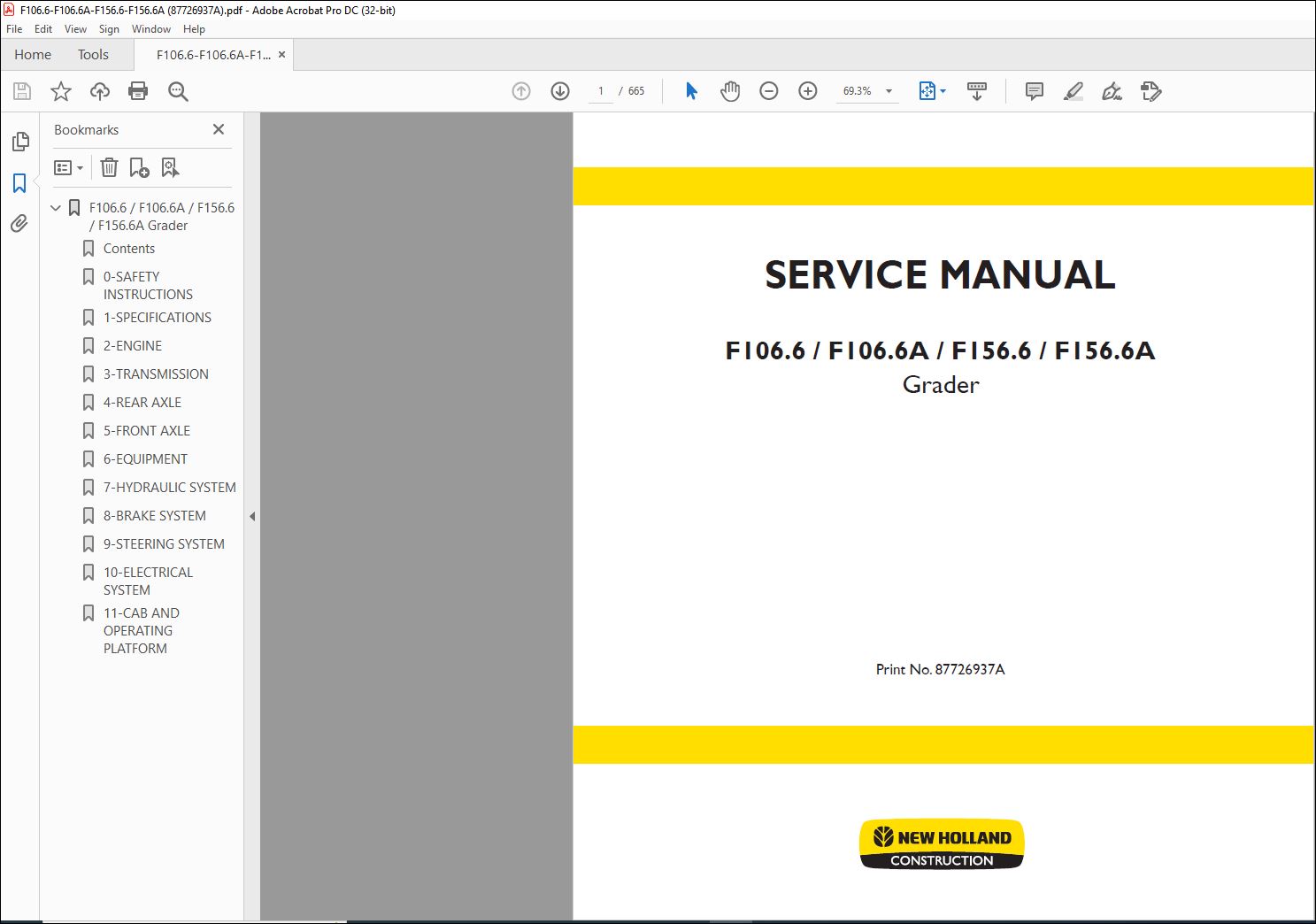The height and width of the screenshot is (924, 1316).
Task: Open the Edit menu
Action: click(43, 29)
